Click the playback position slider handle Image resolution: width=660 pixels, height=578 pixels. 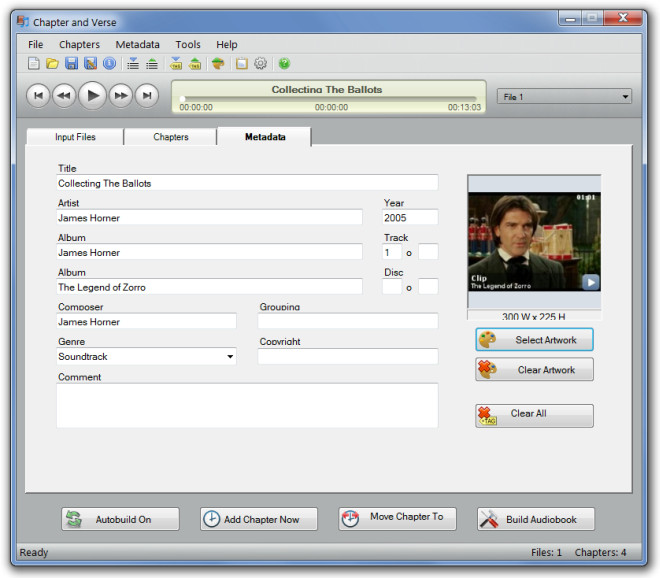coord(182,99)
